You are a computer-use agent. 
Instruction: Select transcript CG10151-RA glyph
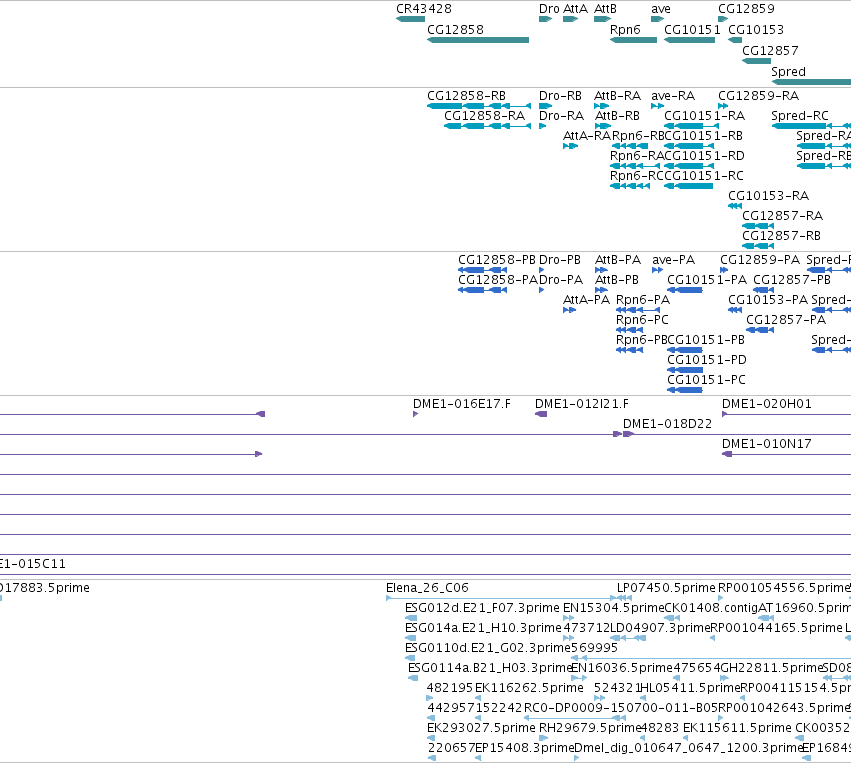coord(691,126)
